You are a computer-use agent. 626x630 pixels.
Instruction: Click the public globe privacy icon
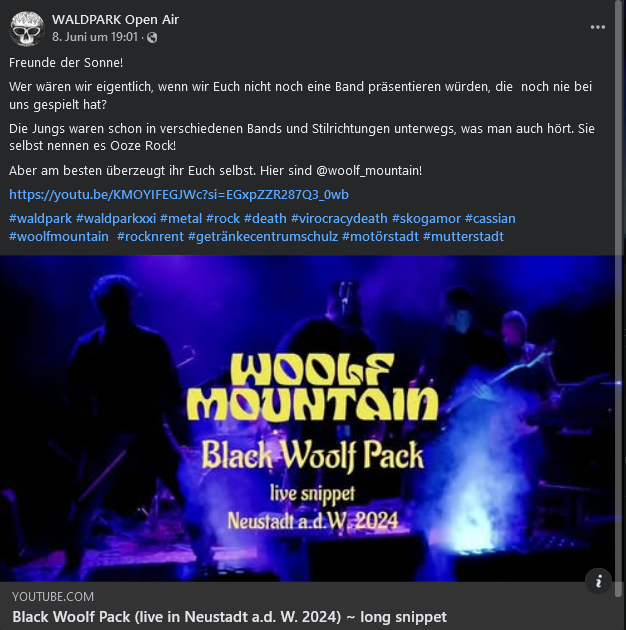(x=152, y=37)
